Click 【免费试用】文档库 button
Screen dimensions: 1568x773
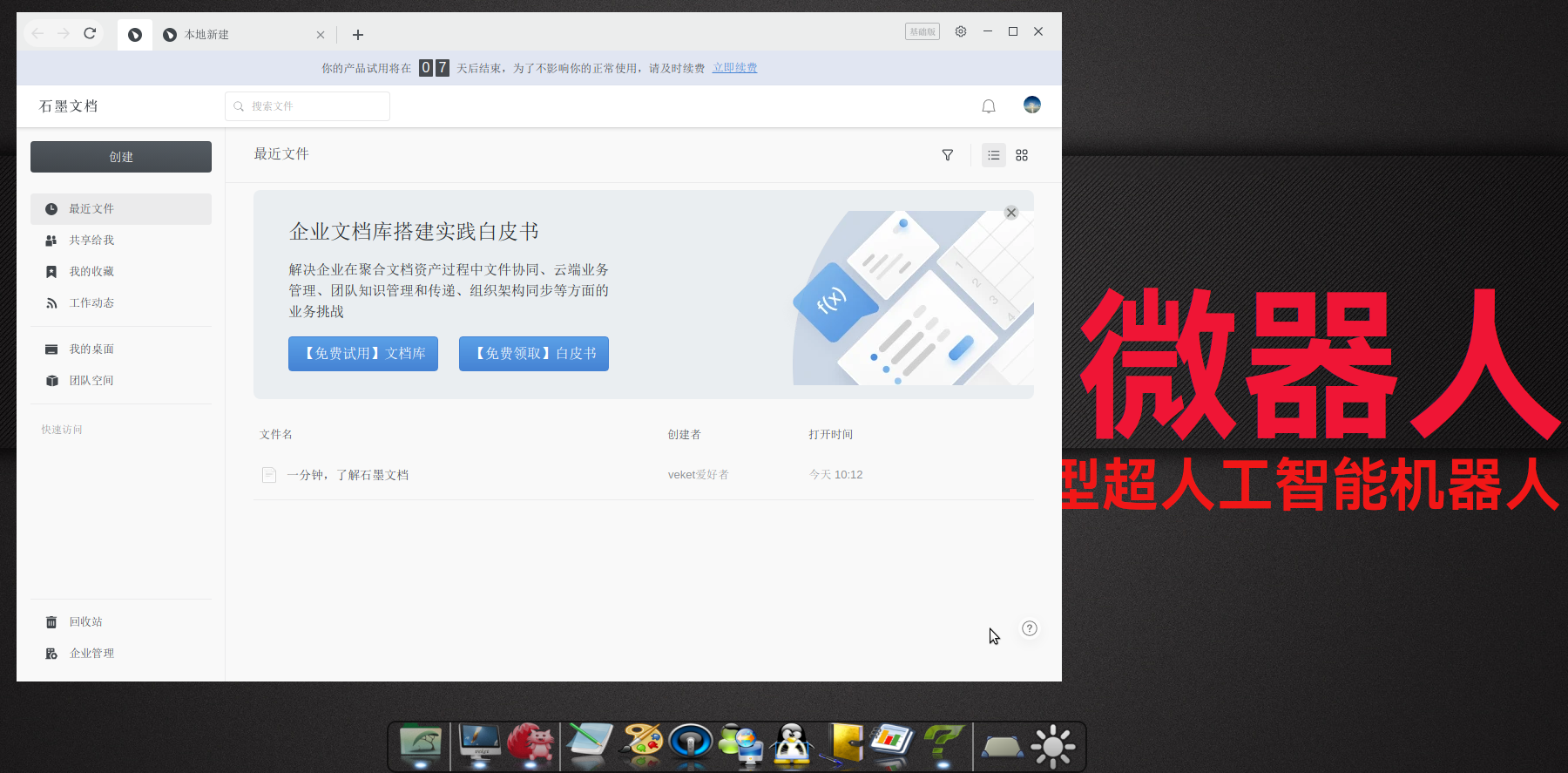363,354
